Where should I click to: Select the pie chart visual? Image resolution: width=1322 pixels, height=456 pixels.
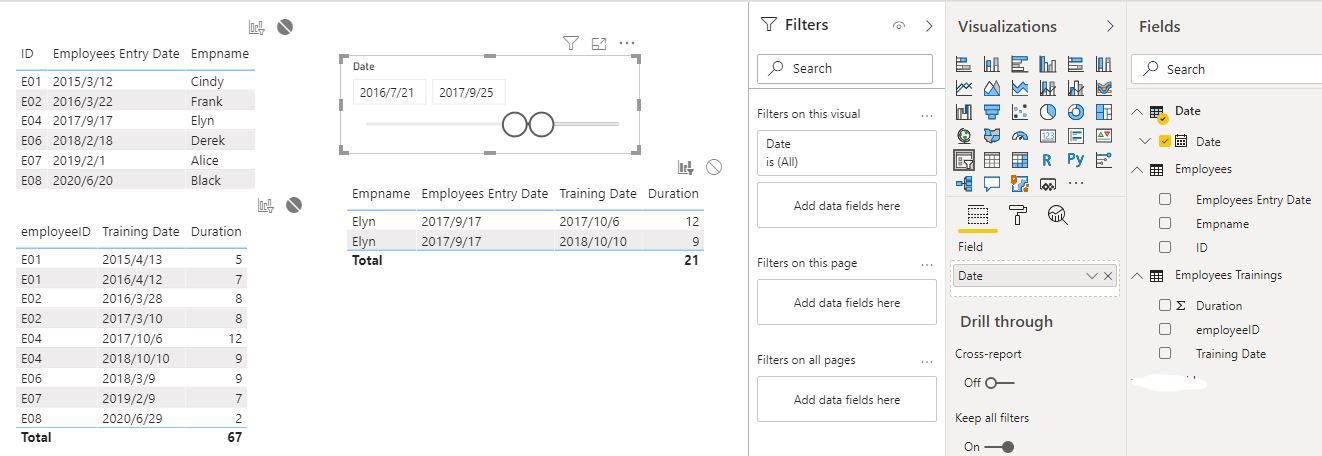point(1048,112)
